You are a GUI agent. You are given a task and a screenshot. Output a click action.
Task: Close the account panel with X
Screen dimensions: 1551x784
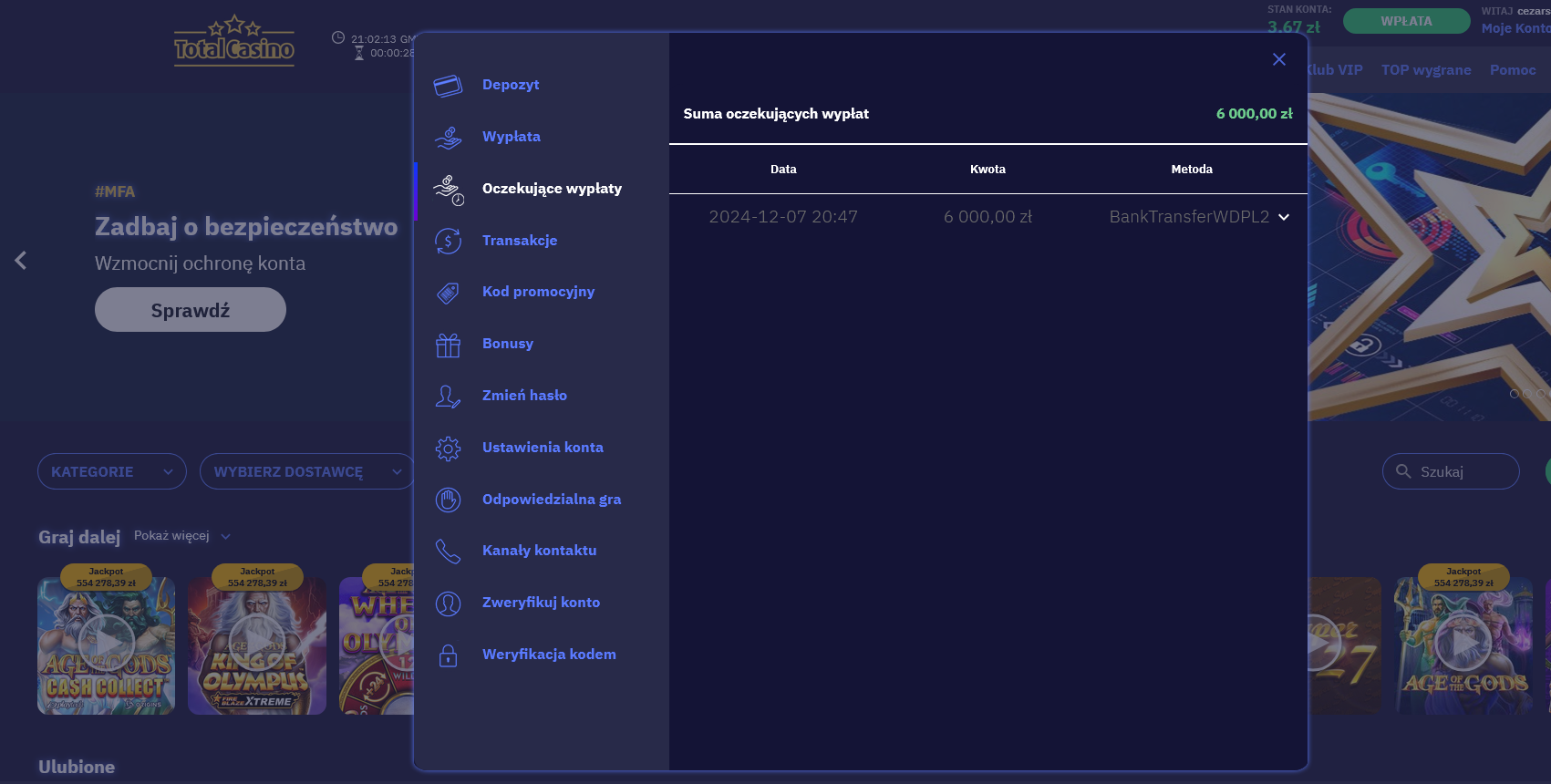coord(1279,59)
